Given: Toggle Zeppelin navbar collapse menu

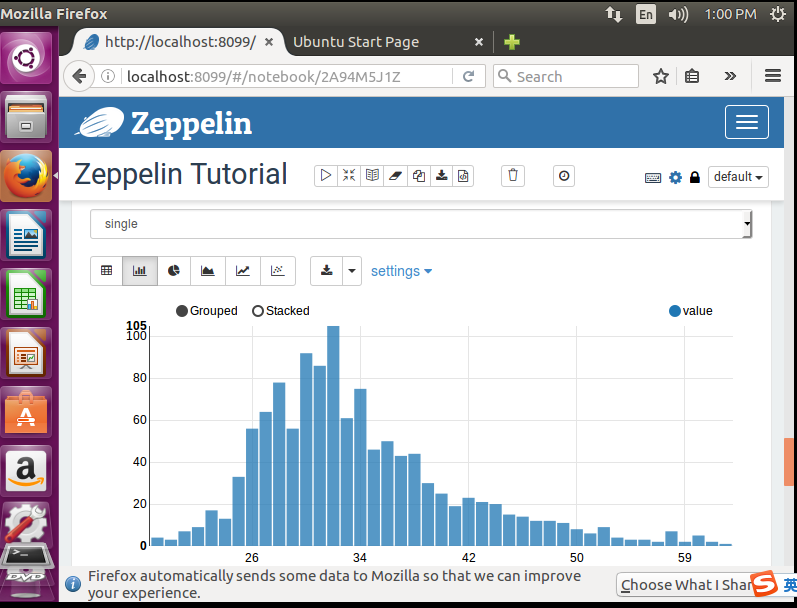Looking at the screenshot, I should [747, 122].
